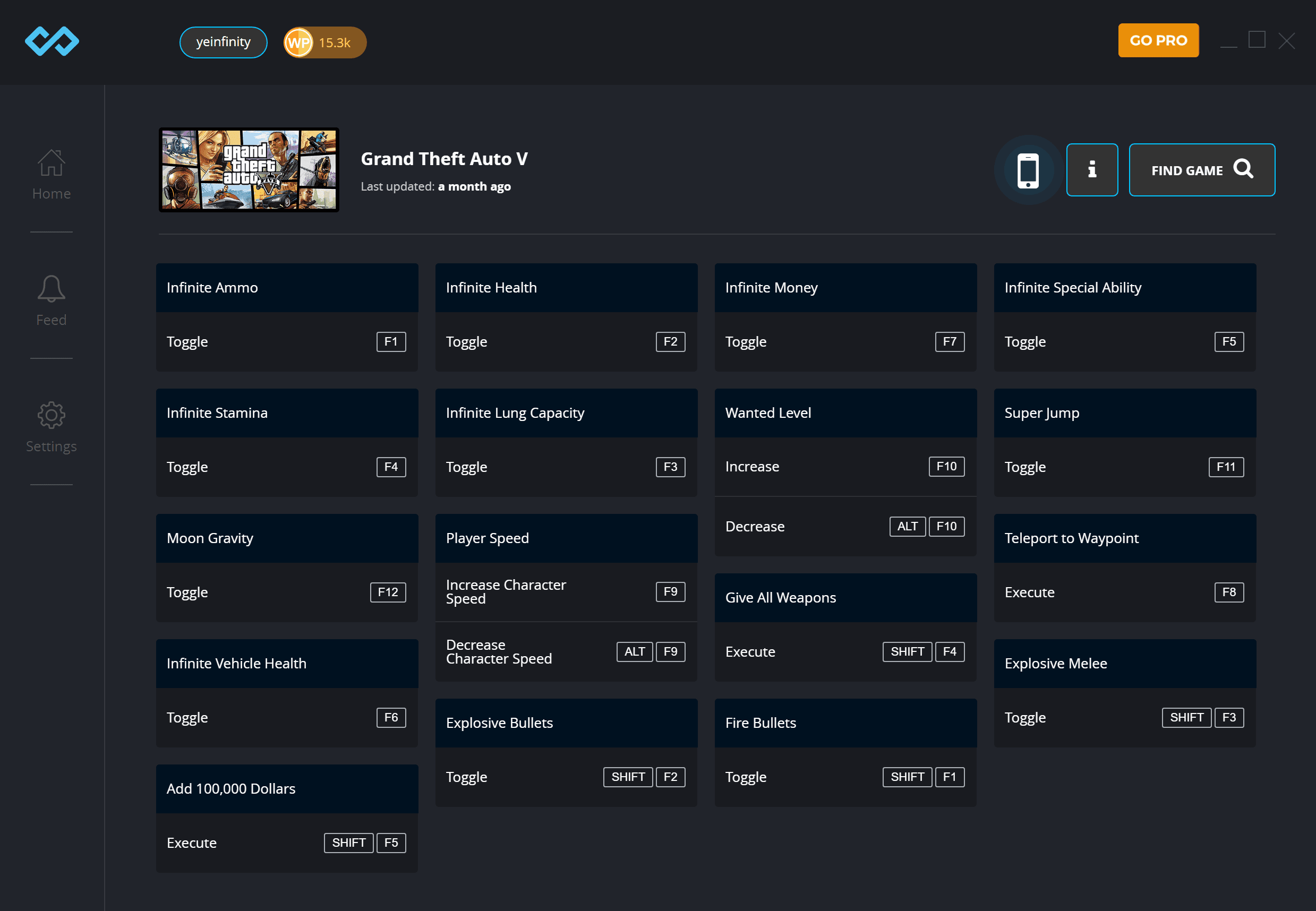Toggle the Infinite Health cheat row
The height and width of the screenshot is (911, 1316).
pos(566,341)
